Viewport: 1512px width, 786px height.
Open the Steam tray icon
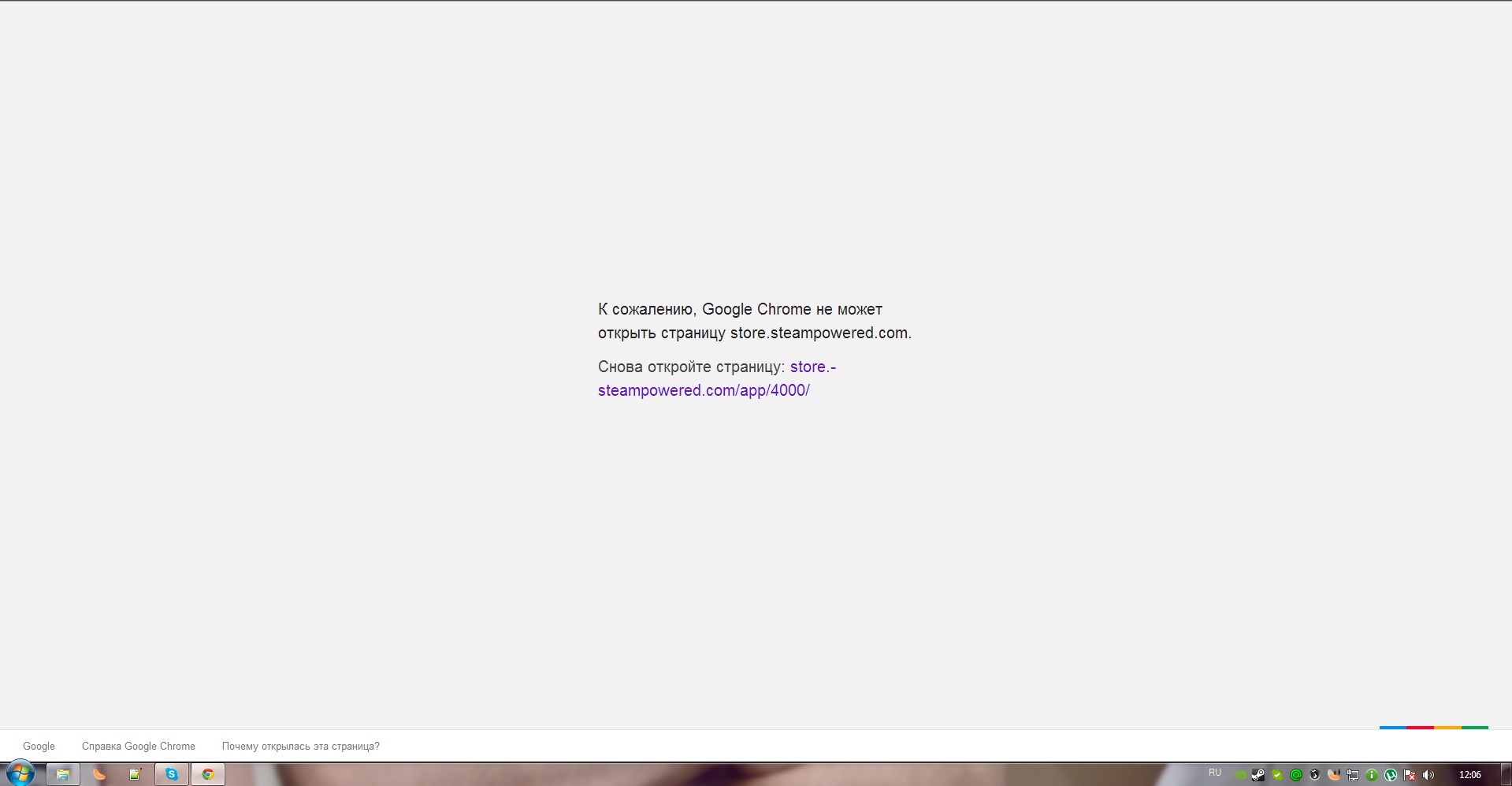pos(1258,775)
